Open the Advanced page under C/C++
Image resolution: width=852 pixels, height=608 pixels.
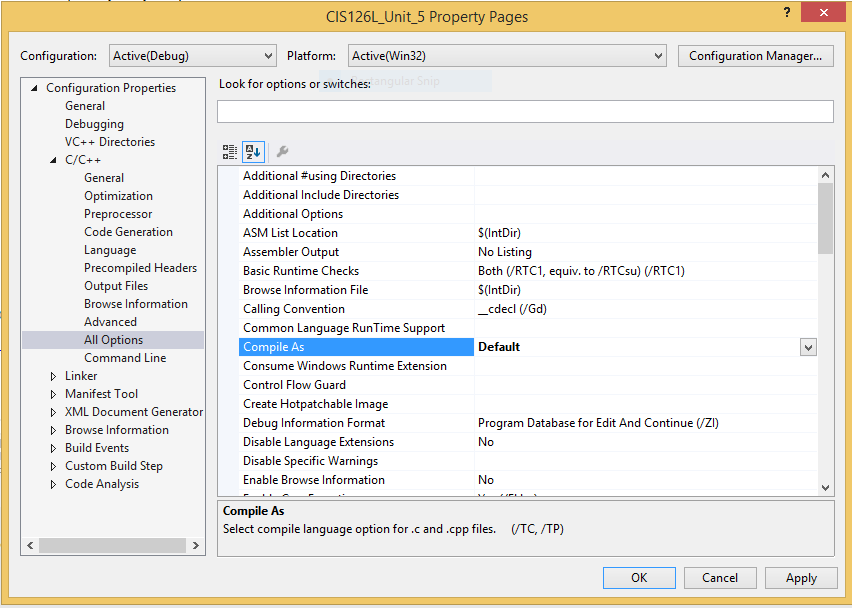click(110, 322)
